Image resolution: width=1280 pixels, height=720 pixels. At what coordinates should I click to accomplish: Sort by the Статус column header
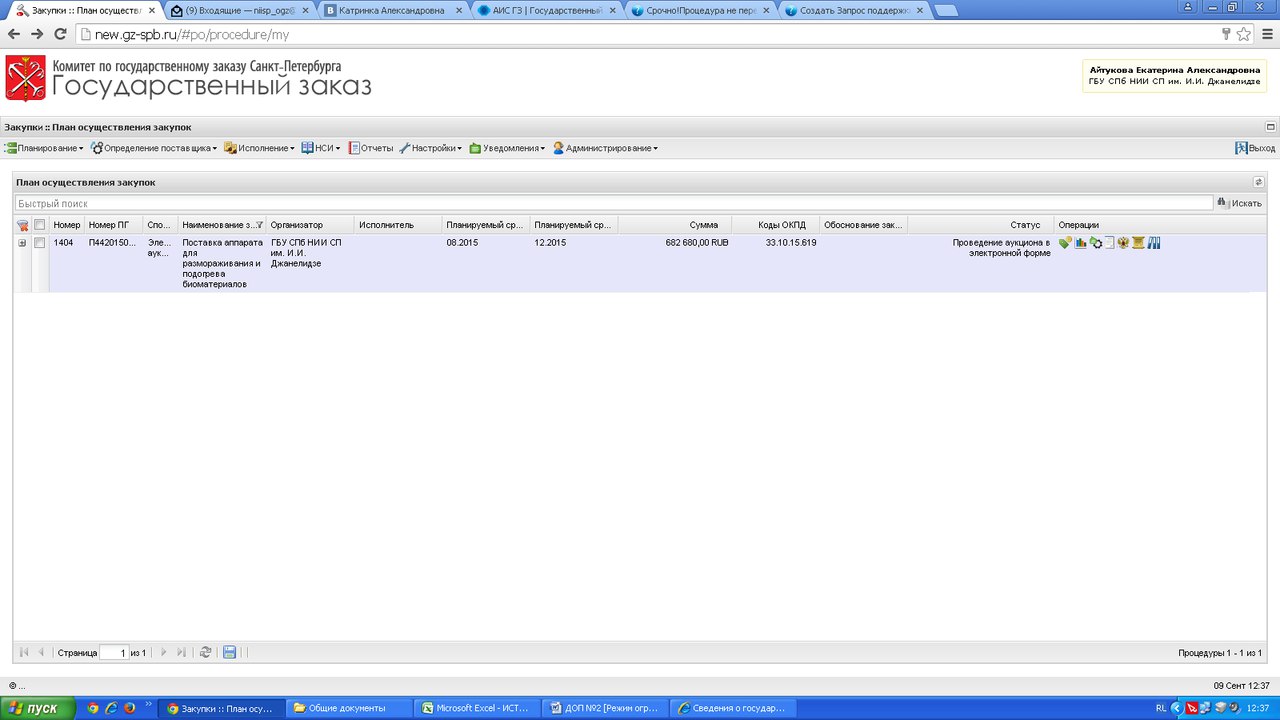980,225
